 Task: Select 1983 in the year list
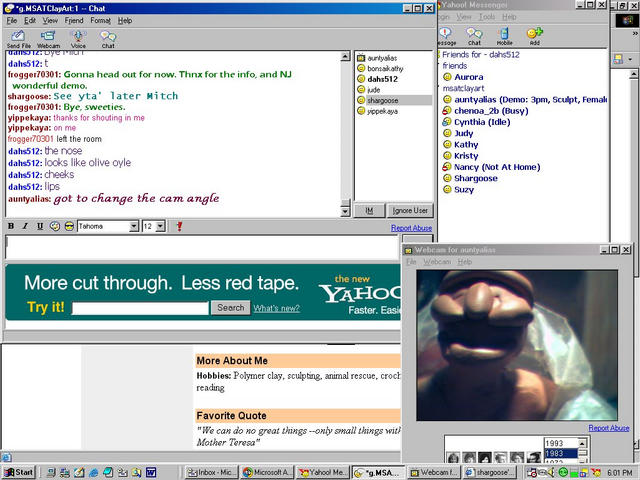pos(561,453)
